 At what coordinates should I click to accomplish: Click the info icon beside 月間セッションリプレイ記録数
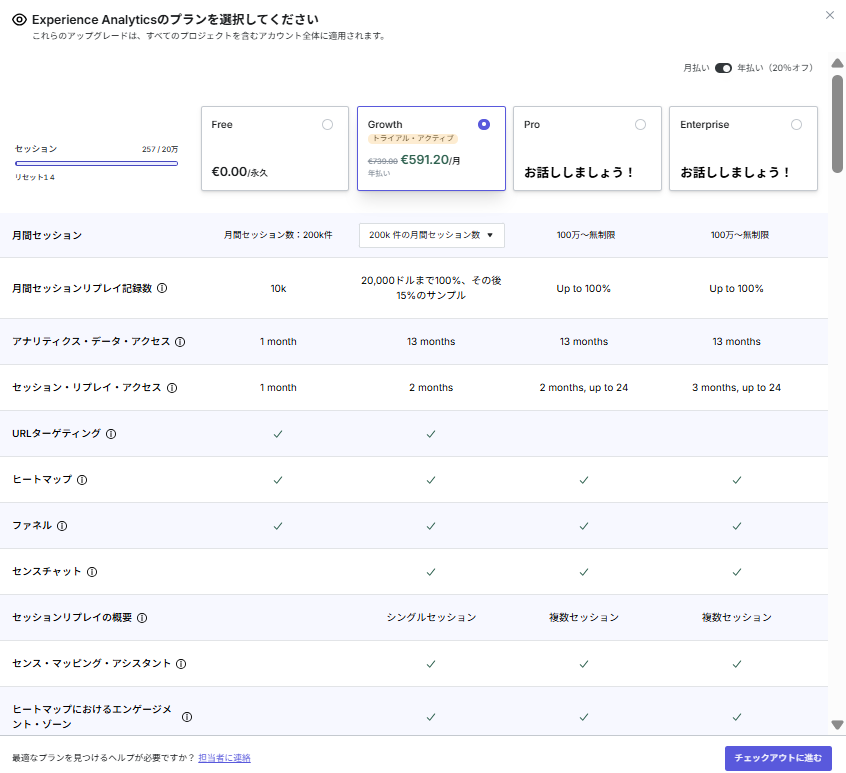(x=162, y=288)
